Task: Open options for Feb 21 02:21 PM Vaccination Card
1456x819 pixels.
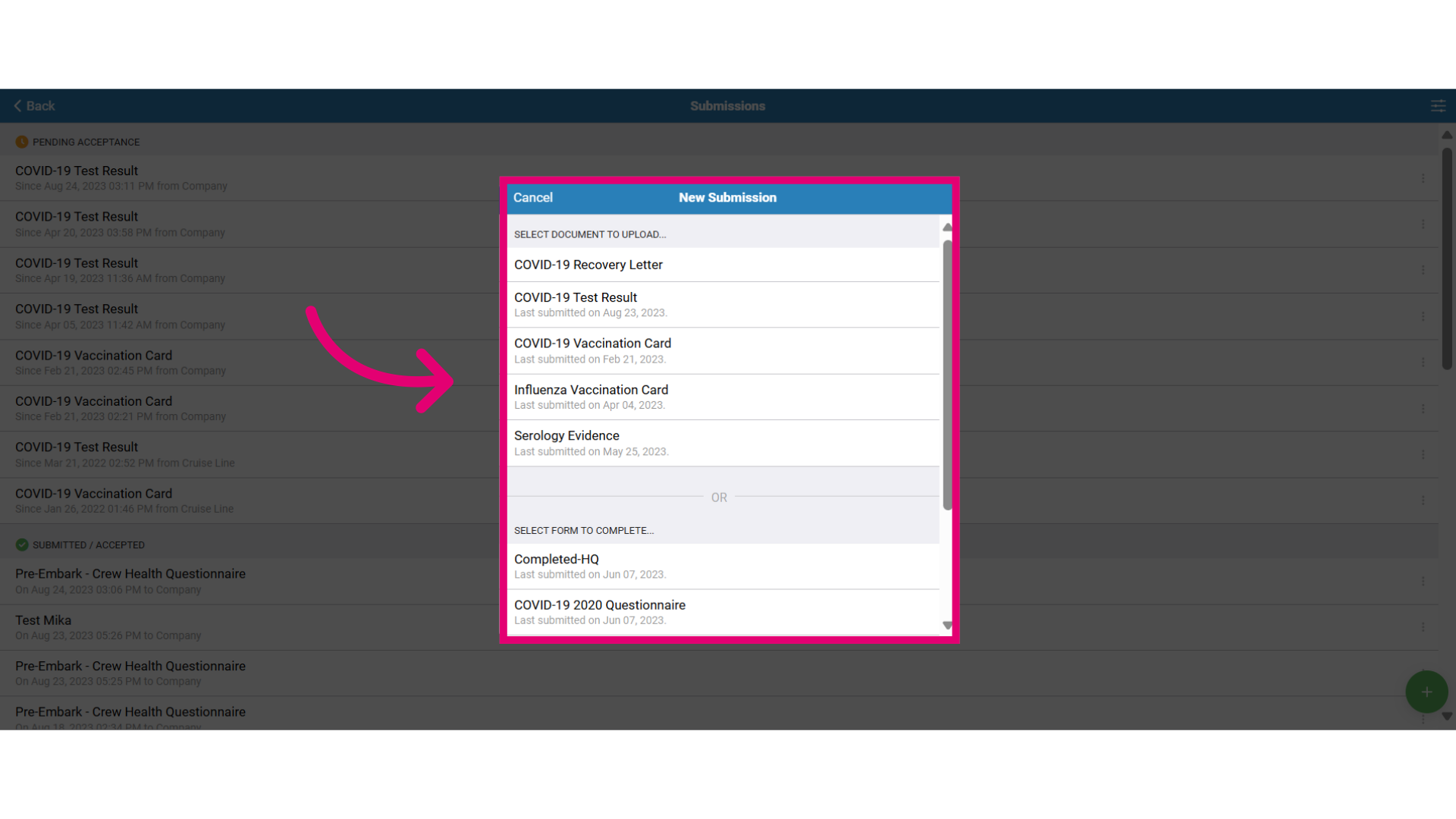Action: coord(1423,409)
